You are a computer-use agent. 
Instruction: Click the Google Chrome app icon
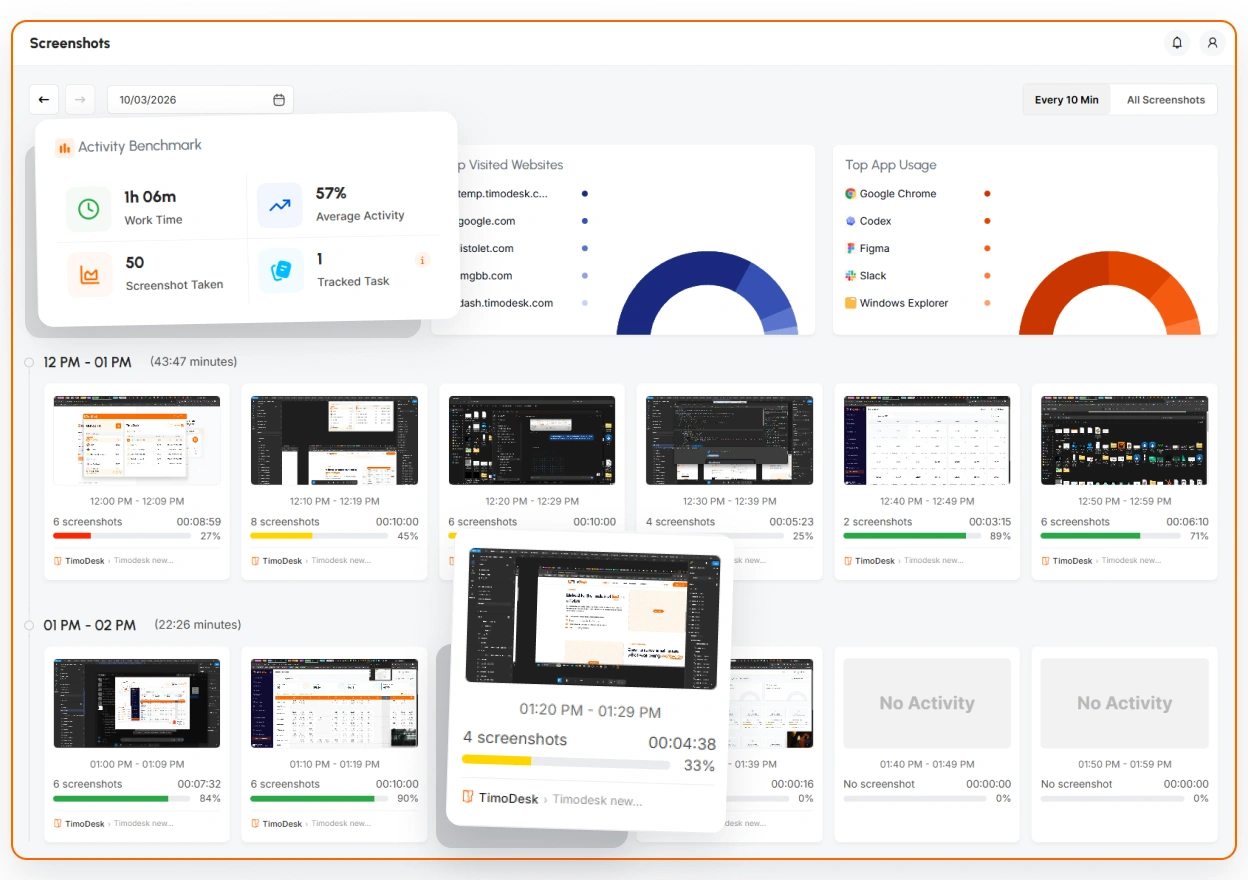(851, 194)
